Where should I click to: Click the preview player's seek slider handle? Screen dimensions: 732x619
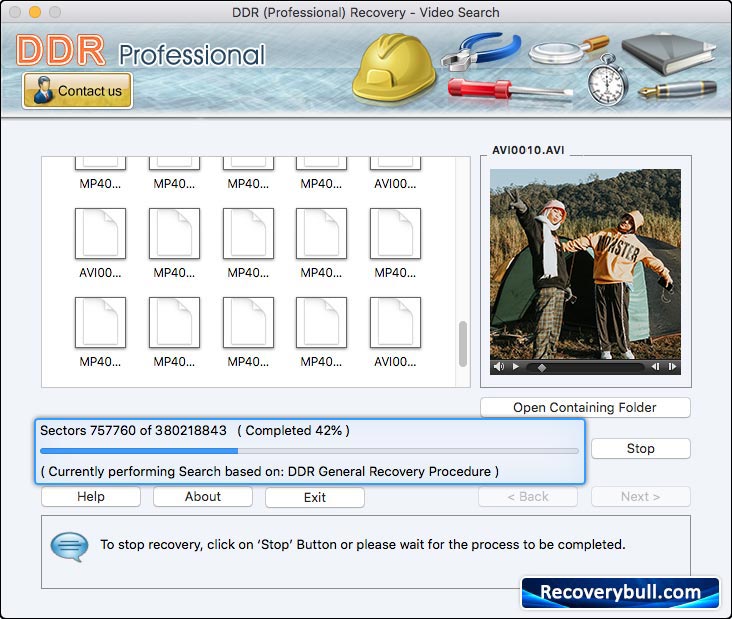(x=542, y=368)
